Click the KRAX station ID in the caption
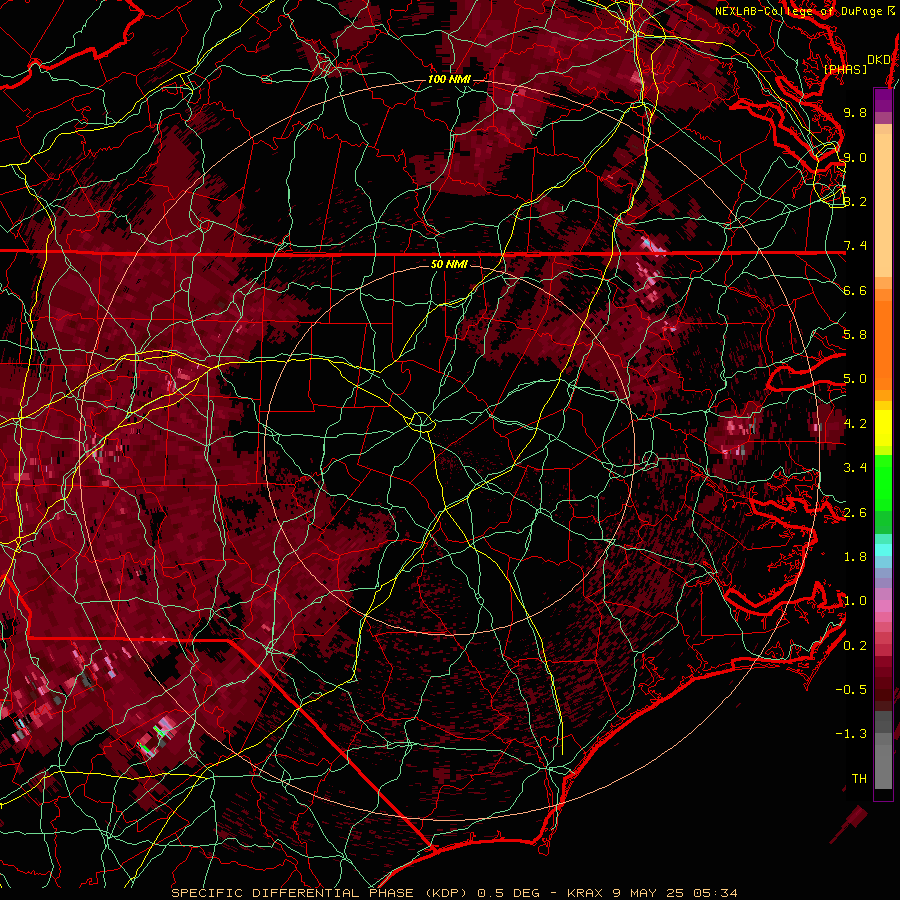The width and height of the screenshot is (900, 900). point(586,893)
